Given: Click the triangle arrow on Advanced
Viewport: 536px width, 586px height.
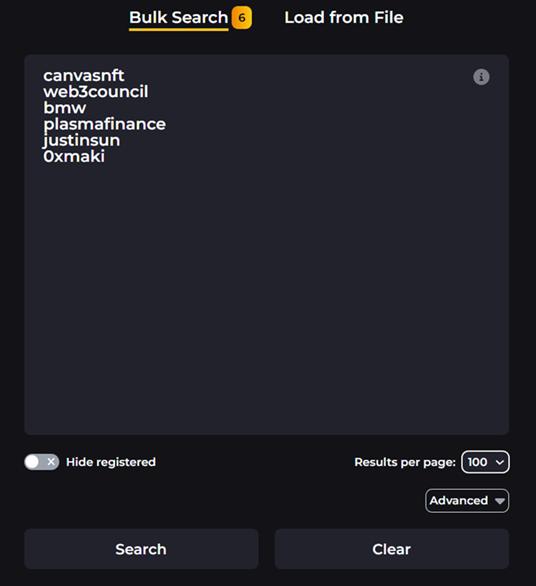Looking at the screenshot, I should coord(500,501).
